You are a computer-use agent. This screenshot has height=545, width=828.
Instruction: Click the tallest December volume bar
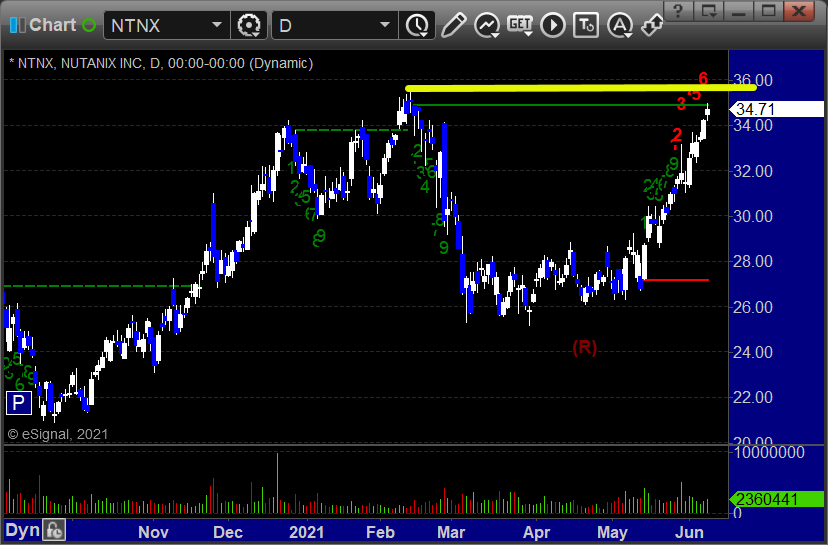coord(277,483)
